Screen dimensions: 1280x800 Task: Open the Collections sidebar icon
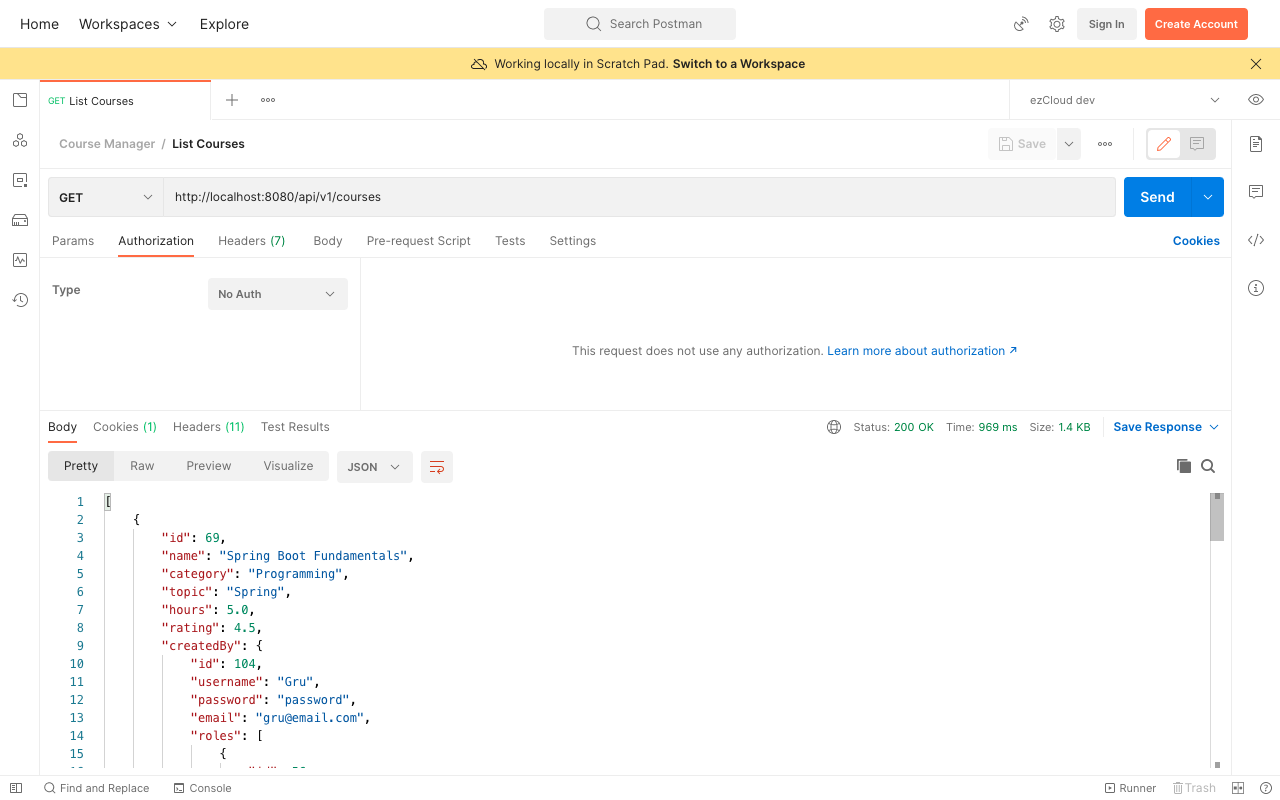(x=20, y=100)
